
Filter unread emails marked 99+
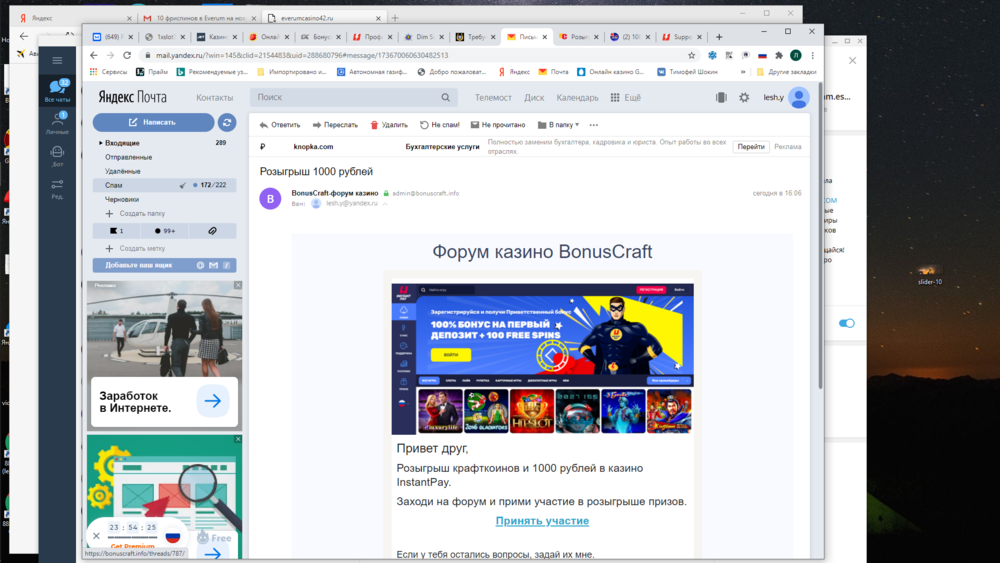(x=165, y=231)
